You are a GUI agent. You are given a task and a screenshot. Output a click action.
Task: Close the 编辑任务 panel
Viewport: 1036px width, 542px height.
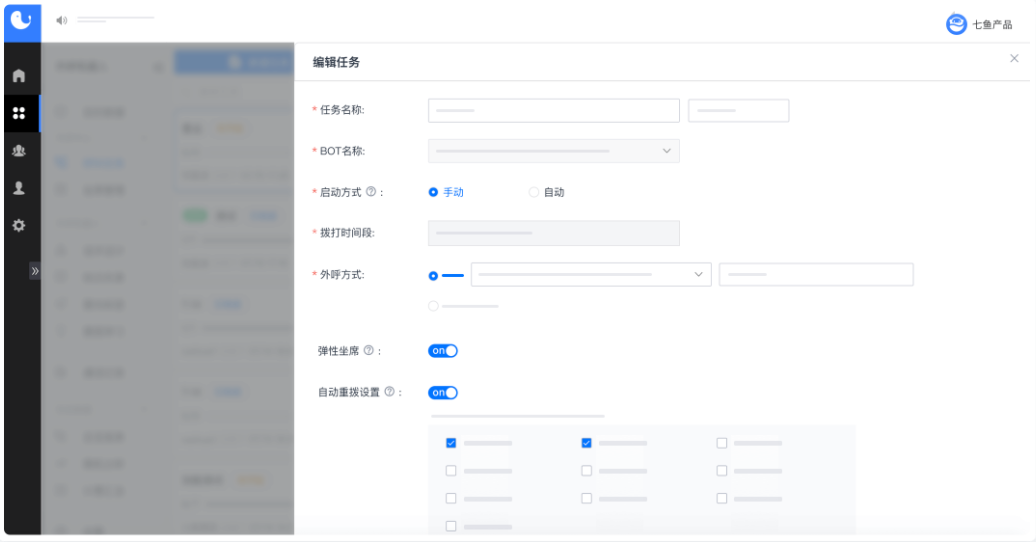[1014, 59]
